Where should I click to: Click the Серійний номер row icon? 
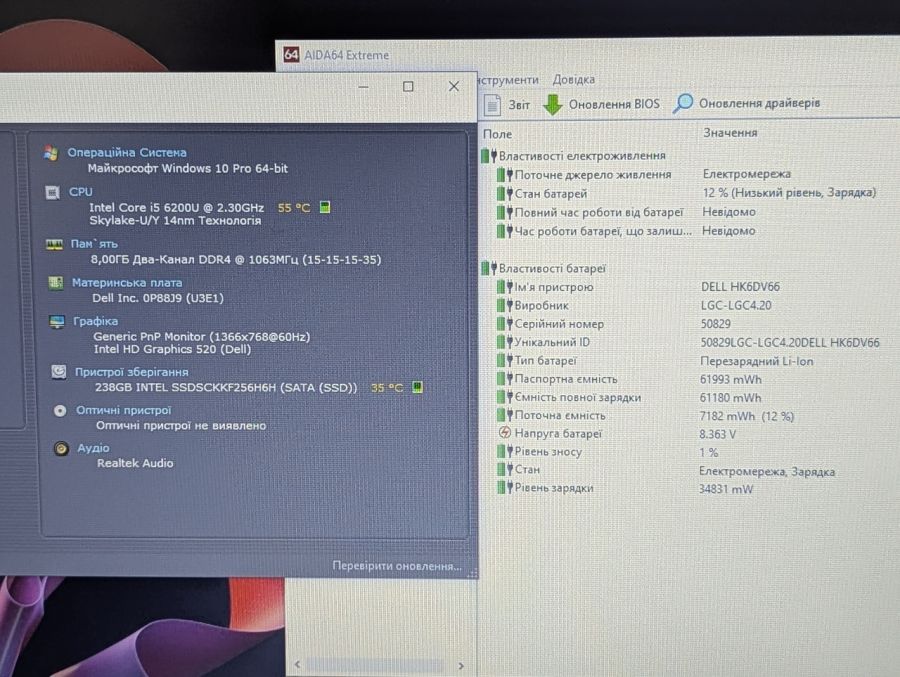pyautogui.click(x=505, y=323)
